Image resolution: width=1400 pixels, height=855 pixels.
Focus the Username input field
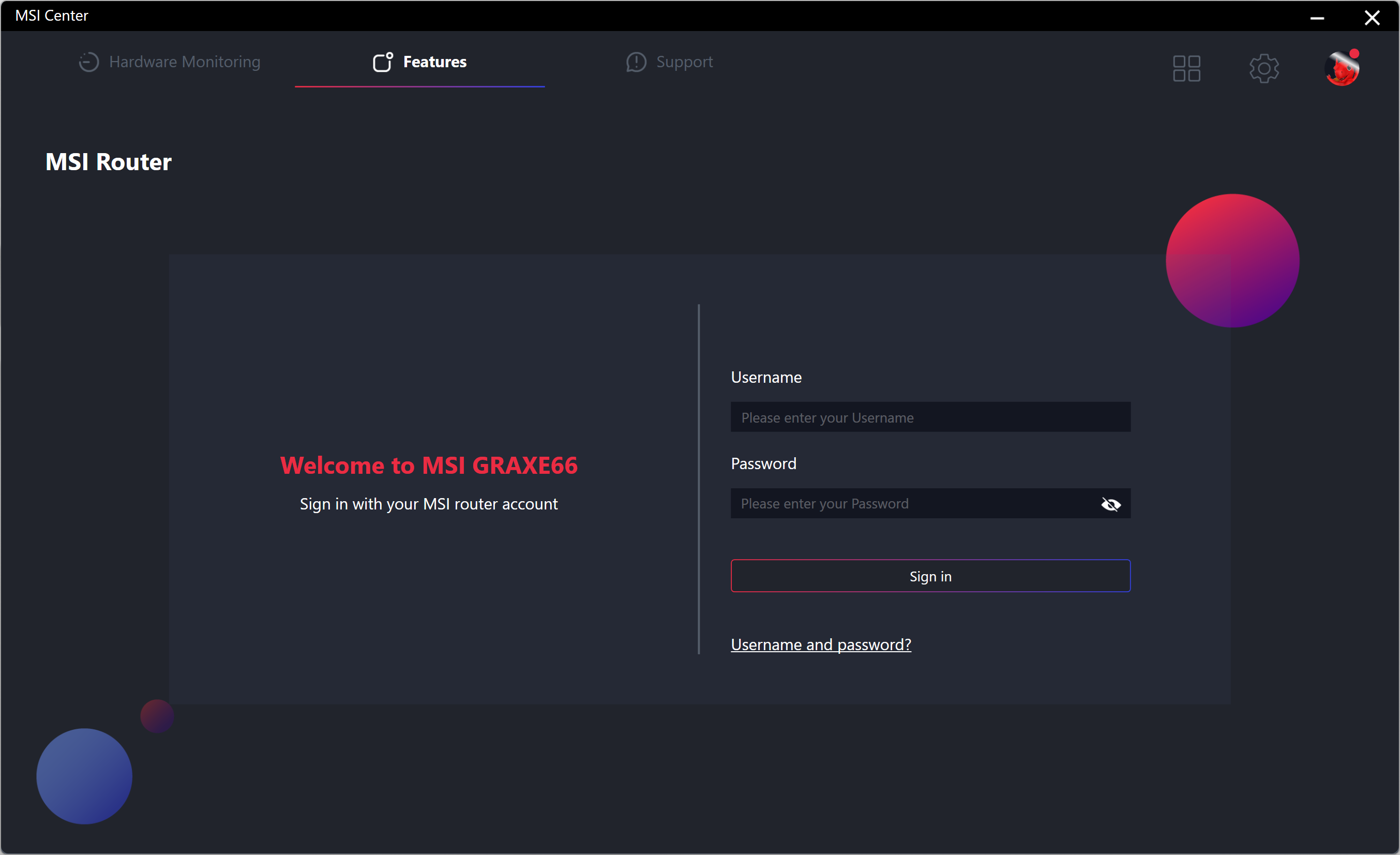[929, 417]
